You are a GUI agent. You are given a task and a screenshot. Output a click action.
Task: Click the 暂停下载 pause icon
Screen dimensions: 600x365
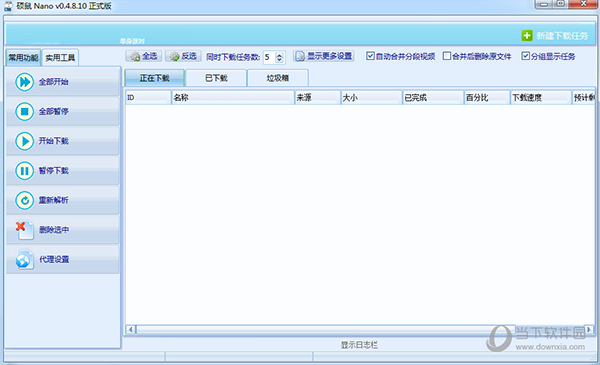[x=24, y=171]
